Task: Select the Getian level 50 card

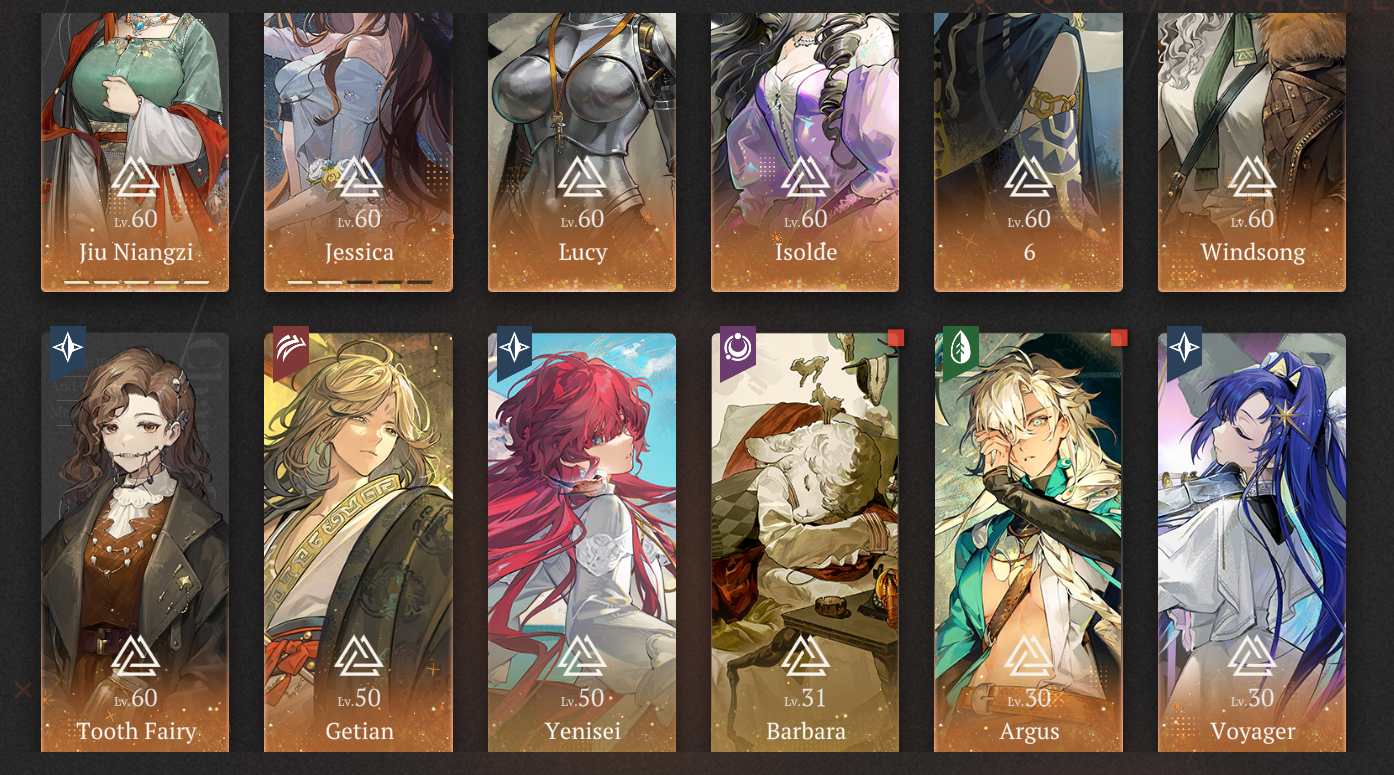Action: point(358,543)
